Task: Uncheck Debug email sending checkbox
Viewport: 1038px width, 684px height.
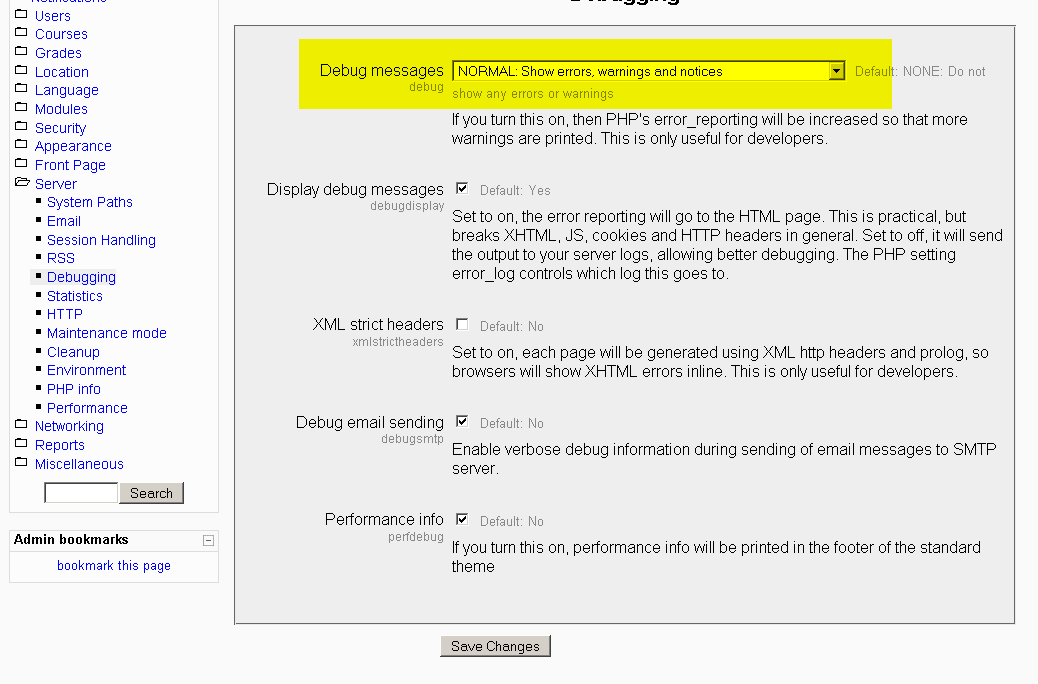Action: [x=462, y=421]
